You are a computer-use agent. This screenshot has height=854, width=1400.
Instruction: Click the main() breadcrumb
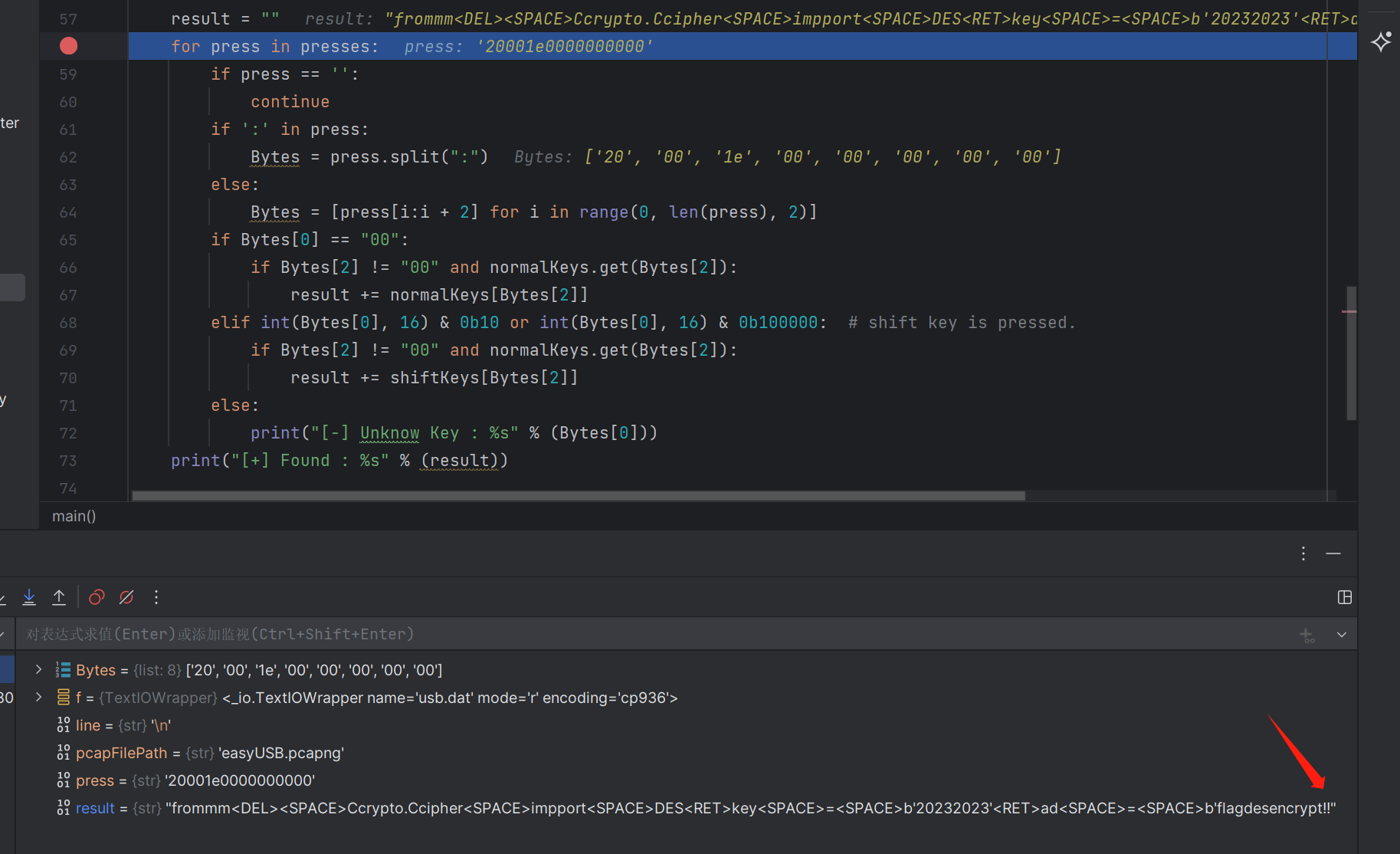[x=74, y=516]
